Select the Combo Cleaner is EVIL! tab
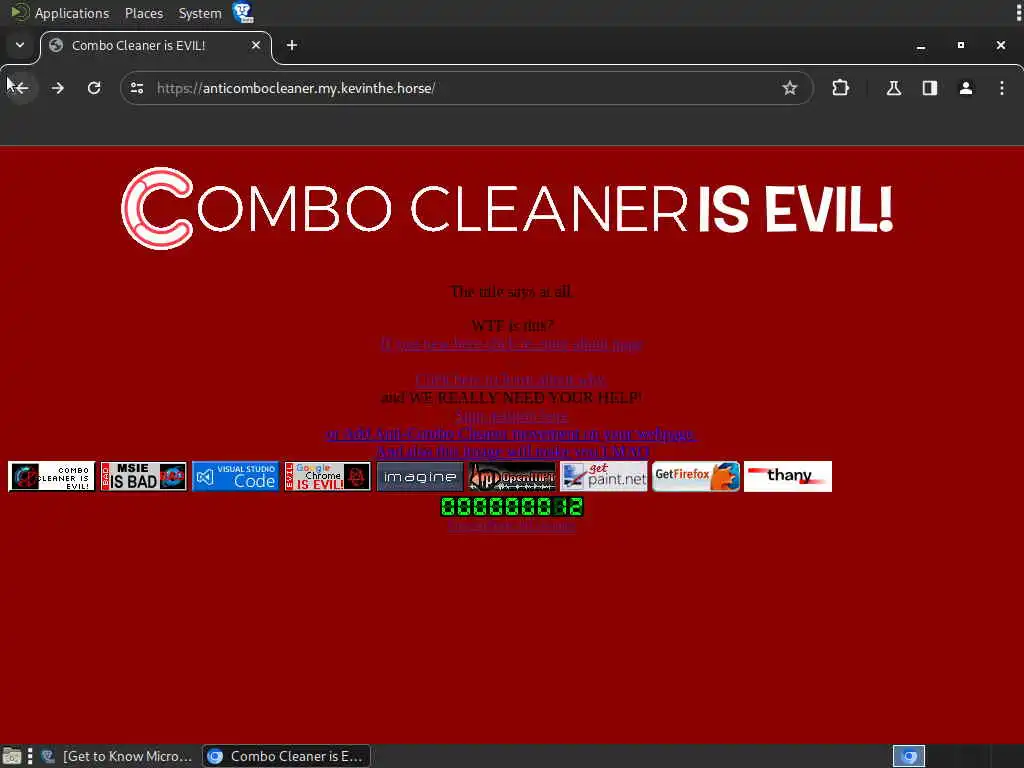 (x=156, y=46)
